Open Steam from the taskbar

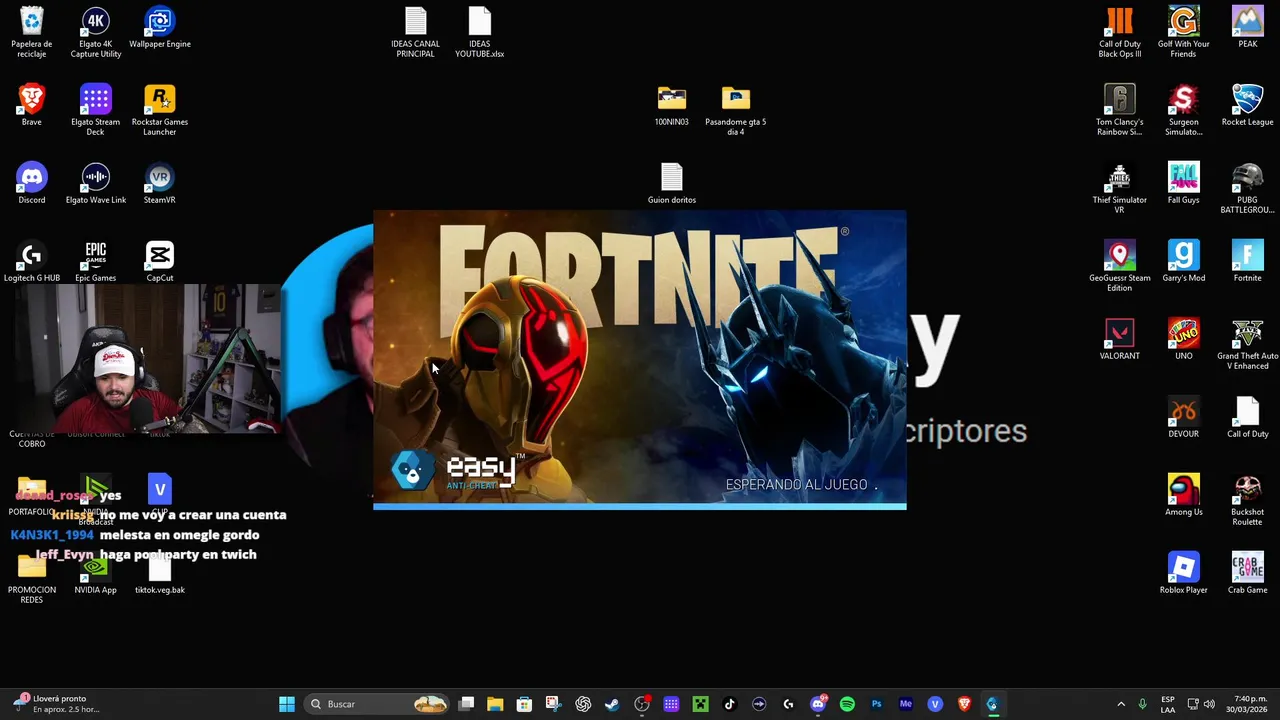coord(612,704)
